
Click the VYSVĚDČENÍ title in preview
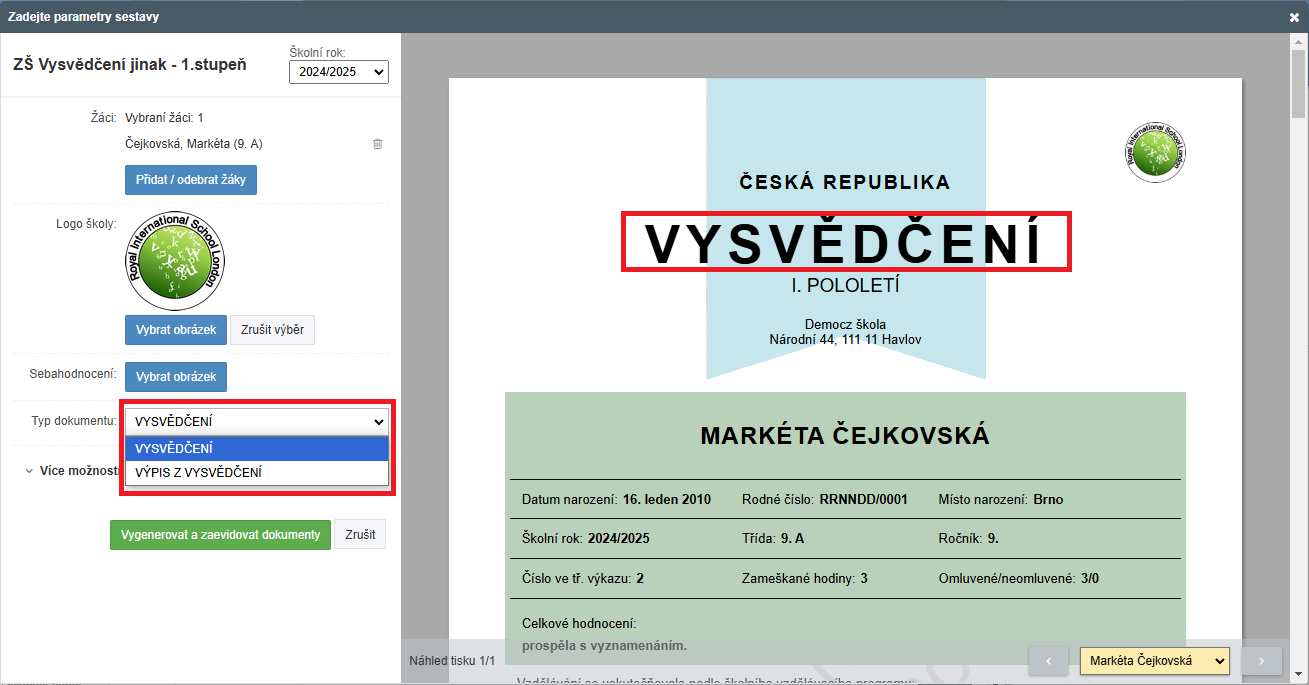(845, 243)
